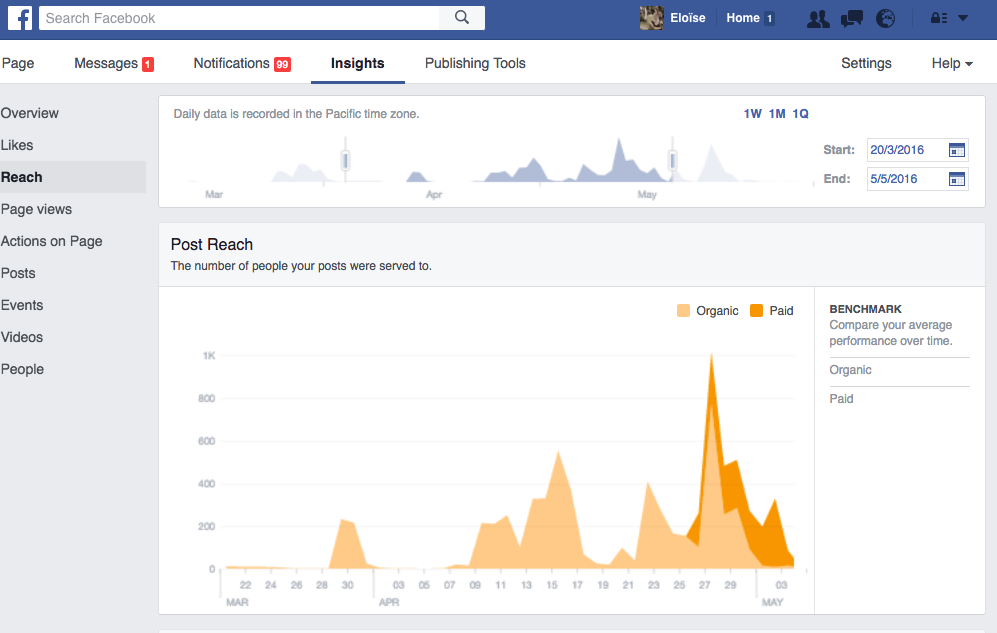Toggle the Paid legend series

point(771,311)
